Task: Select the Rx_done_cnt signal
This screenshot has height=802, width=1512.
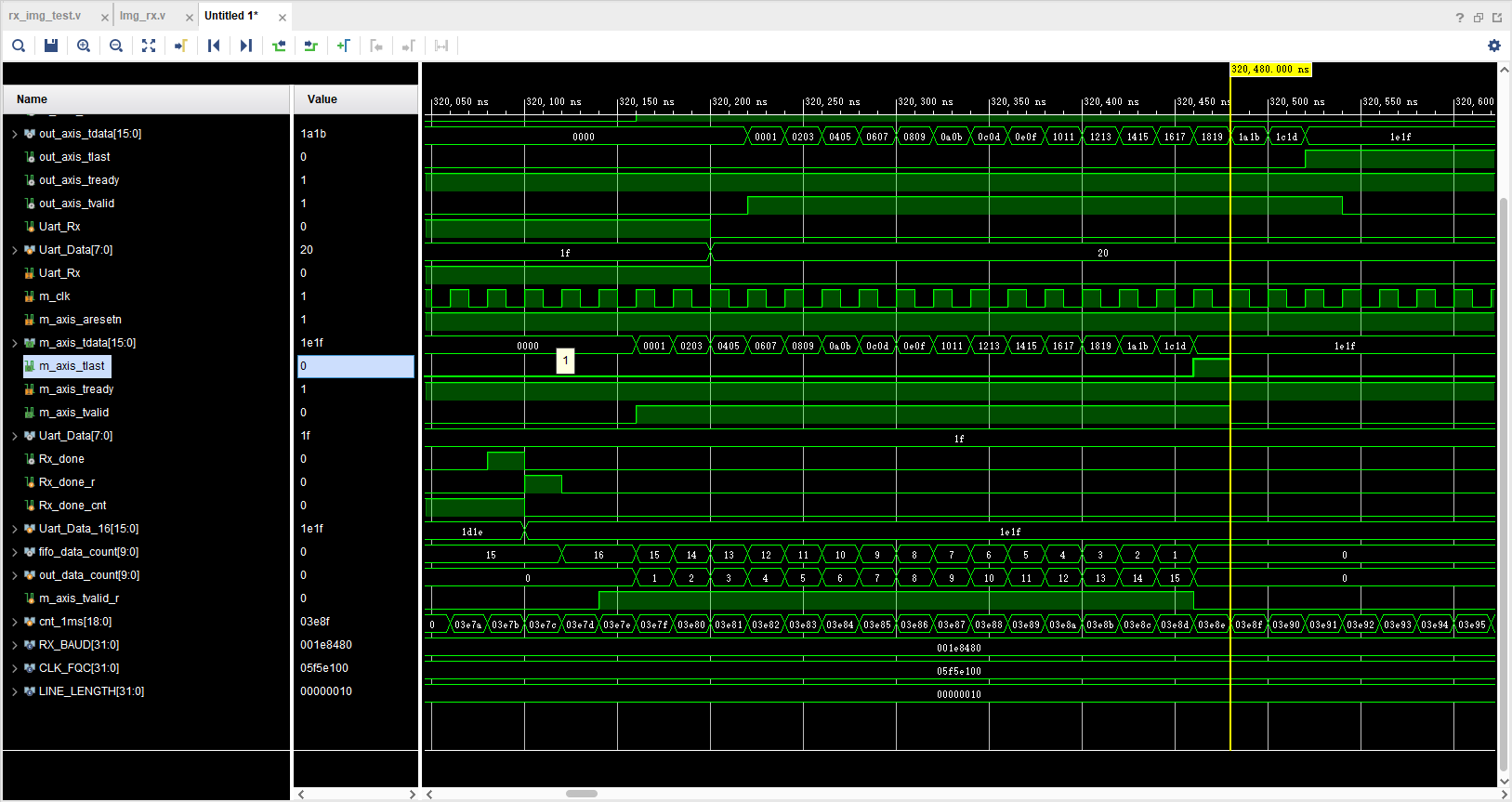Action: pyautogui.click(x=72, y=506)
